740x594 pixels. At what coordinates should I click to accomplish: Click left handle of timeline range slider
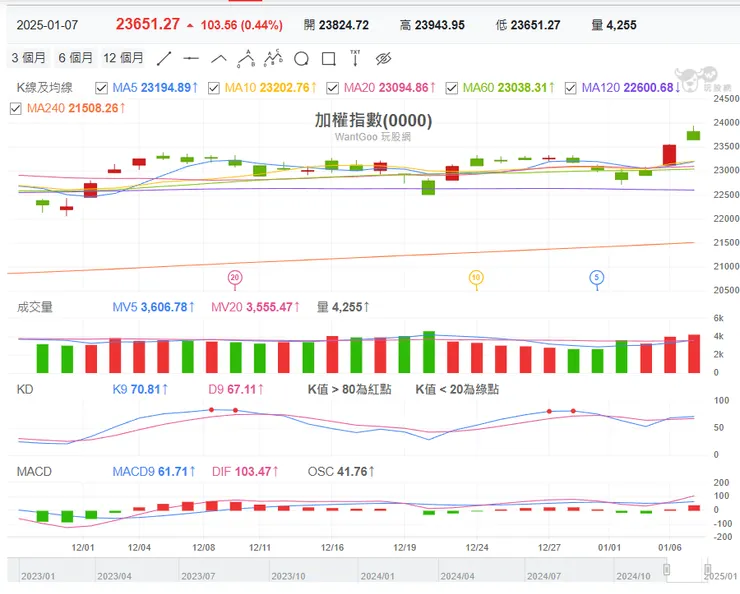pyautogui.click(x=666, y=569)
